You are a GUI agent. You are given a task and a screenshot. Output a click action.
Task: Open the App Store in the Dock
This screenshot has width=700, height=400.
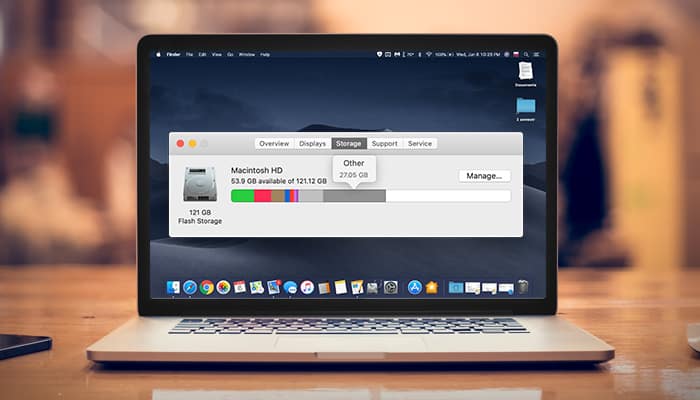[x=415, y=287]
